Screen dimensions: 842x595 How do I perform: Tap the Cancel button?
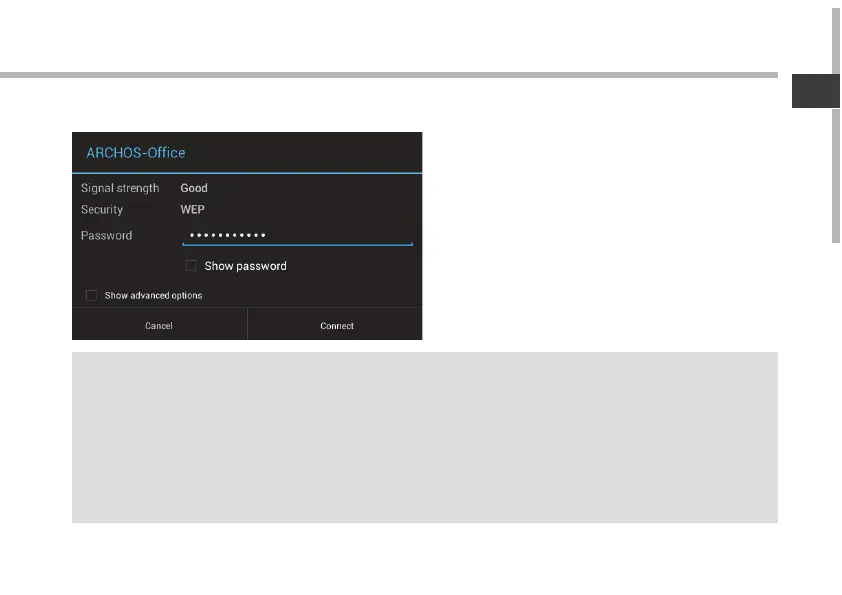tap(159, 325)
